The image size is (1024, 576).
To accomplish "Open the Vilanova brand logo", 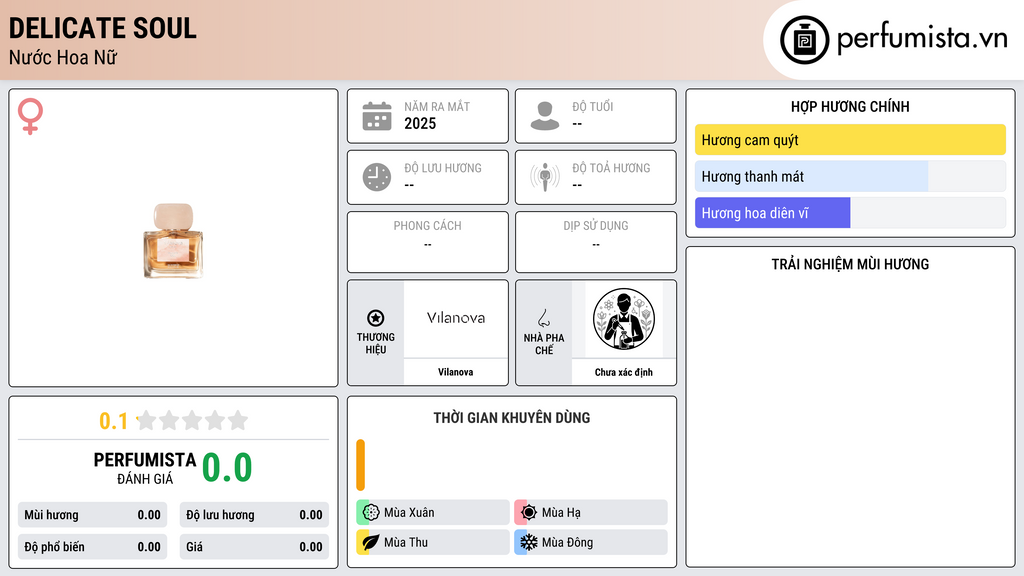I will pos(456,318).
